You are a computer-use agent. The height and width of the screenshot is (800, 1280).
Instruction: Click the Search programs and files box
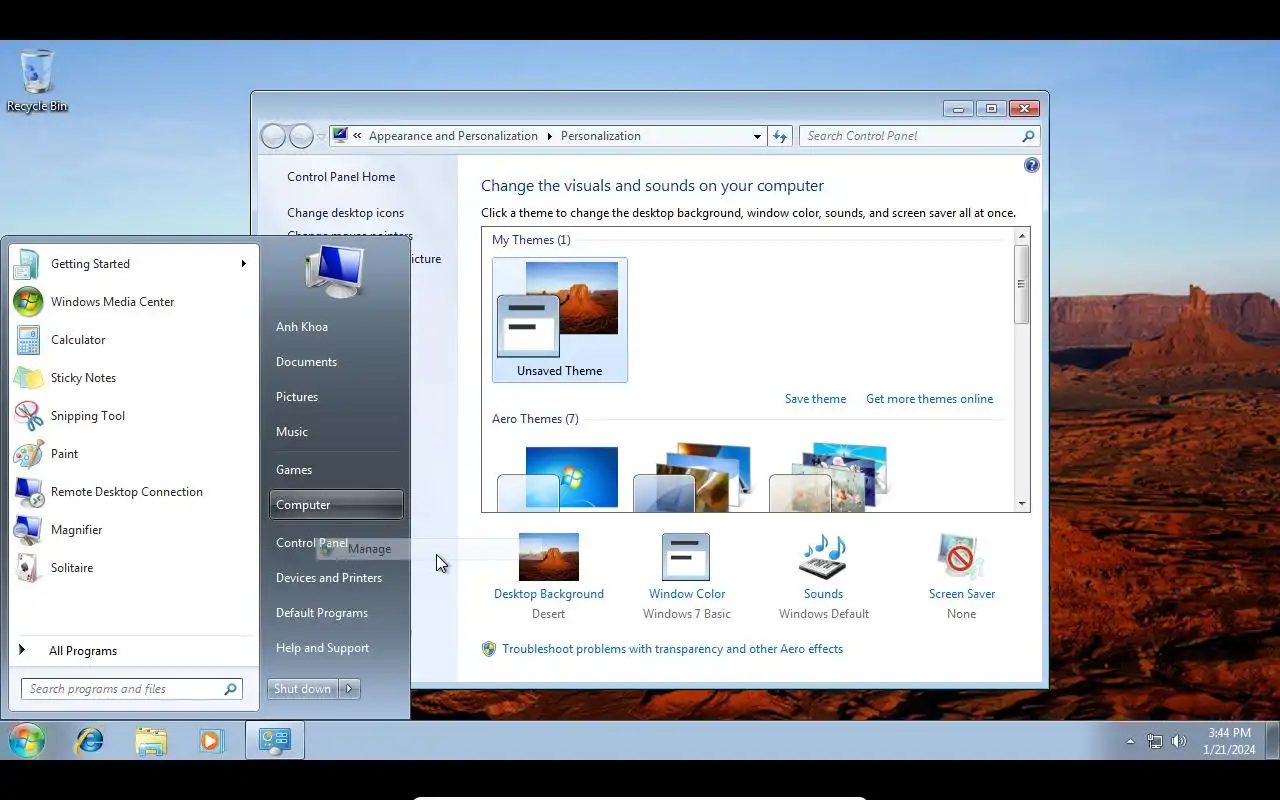(x=132, y=689)
